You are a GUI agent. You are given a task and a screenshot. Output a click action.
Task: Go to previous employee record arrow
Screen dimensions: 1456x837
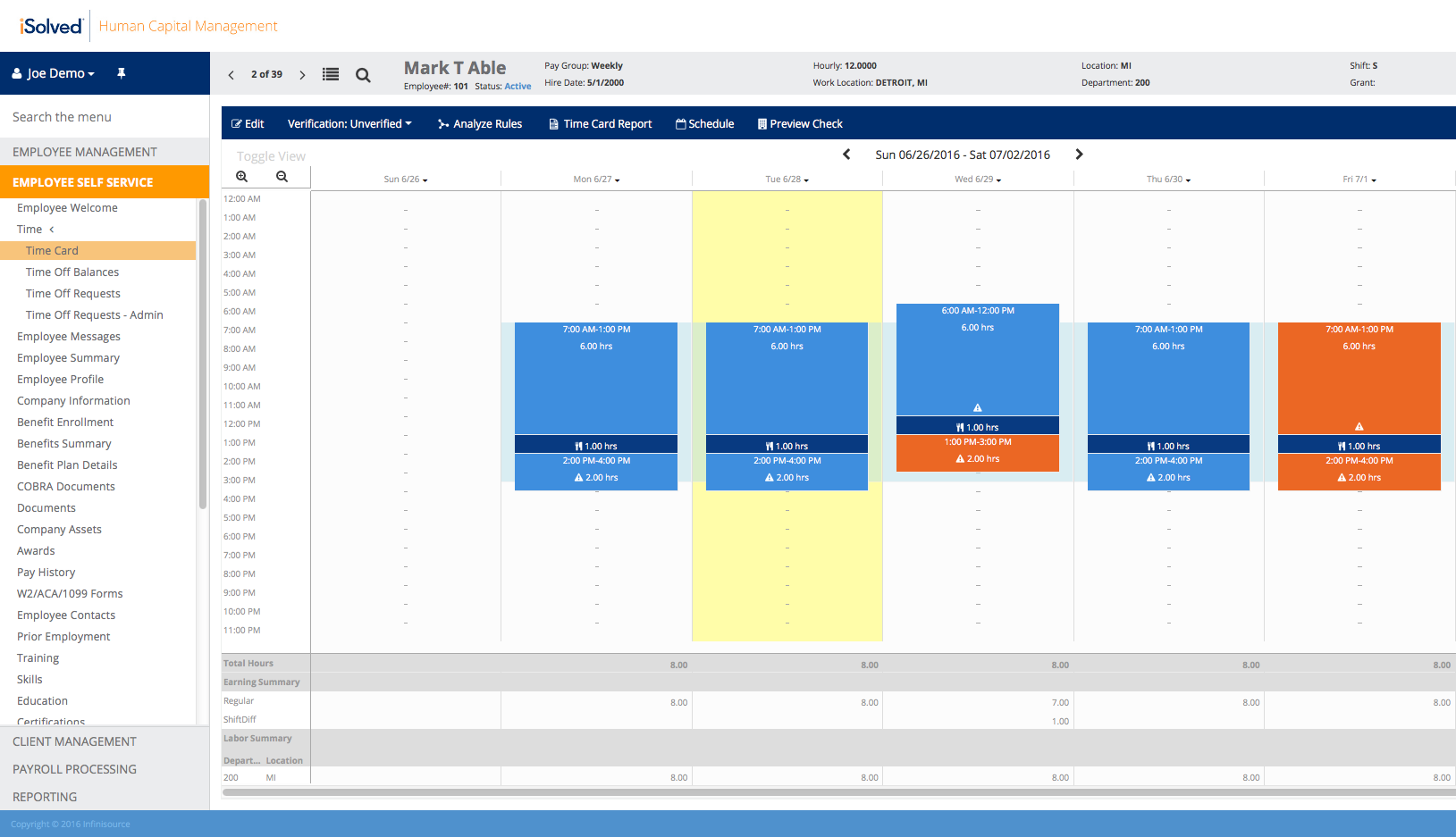pyautogui.click(x=231, y=75)
